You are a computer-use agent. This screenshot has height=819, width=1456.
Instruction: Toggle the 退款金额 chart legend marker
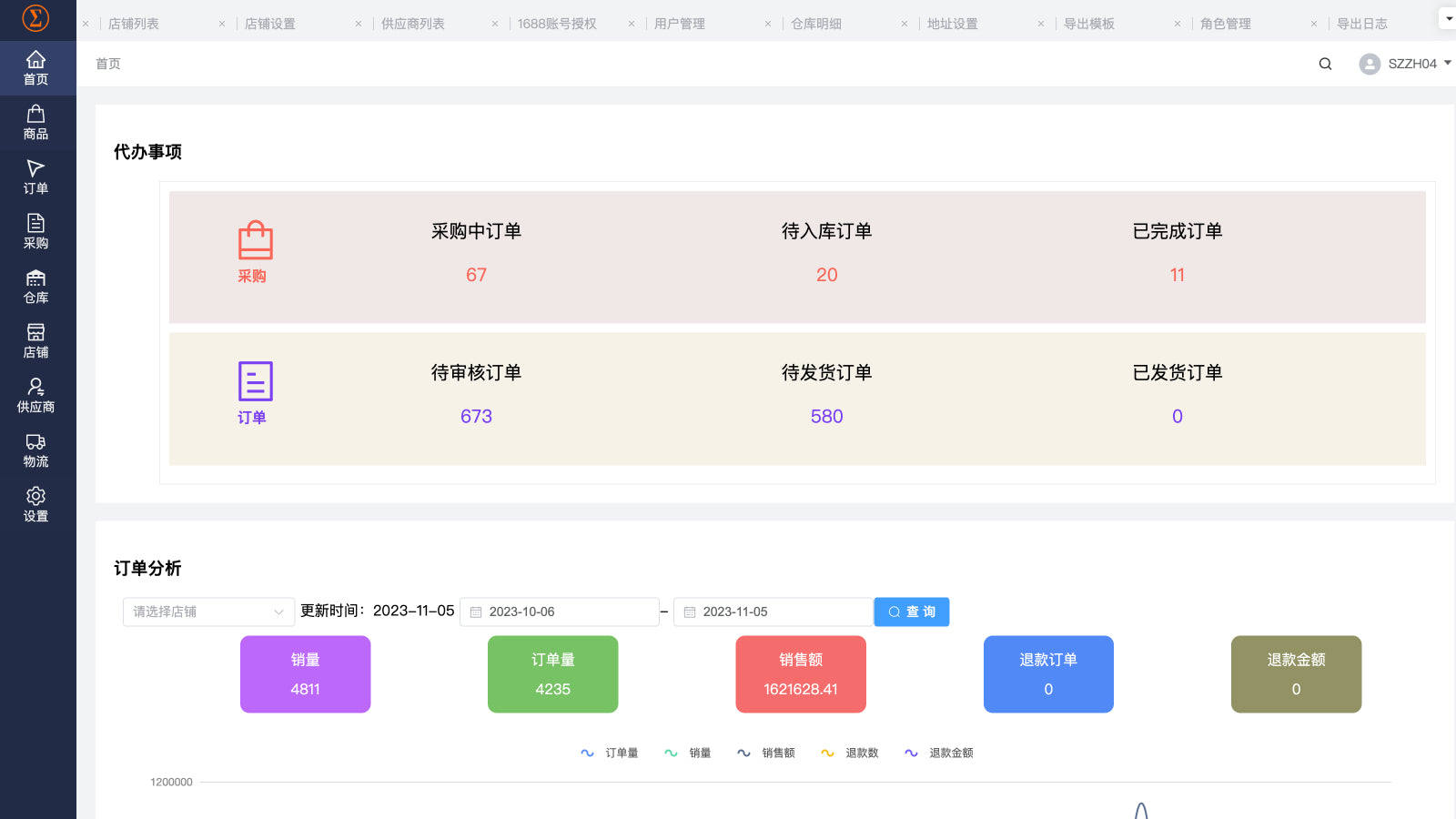coord(911,753)
